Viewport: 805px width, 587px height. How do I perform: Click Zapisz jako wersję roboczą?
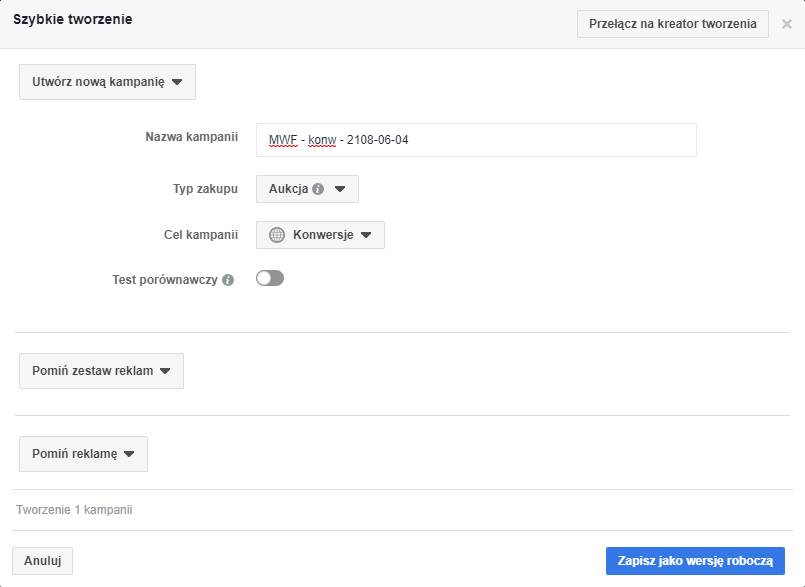695,561
